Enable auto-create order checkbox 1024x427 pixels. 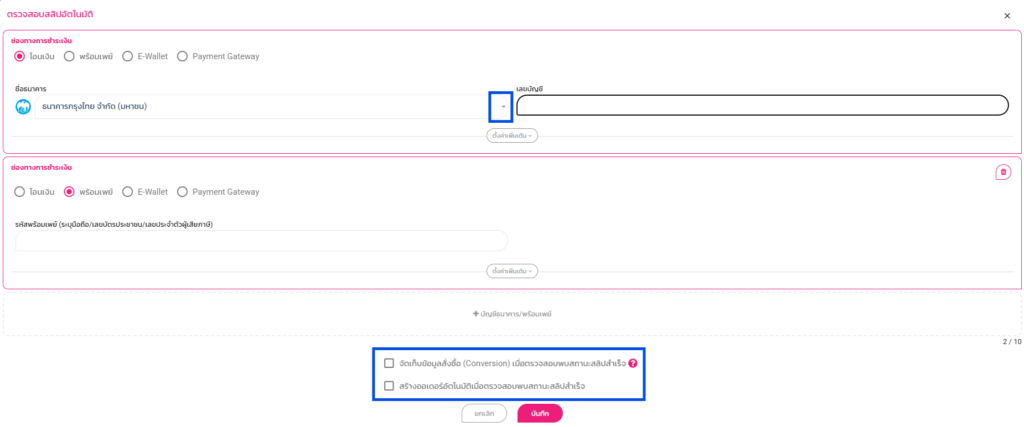pos(389,385)
